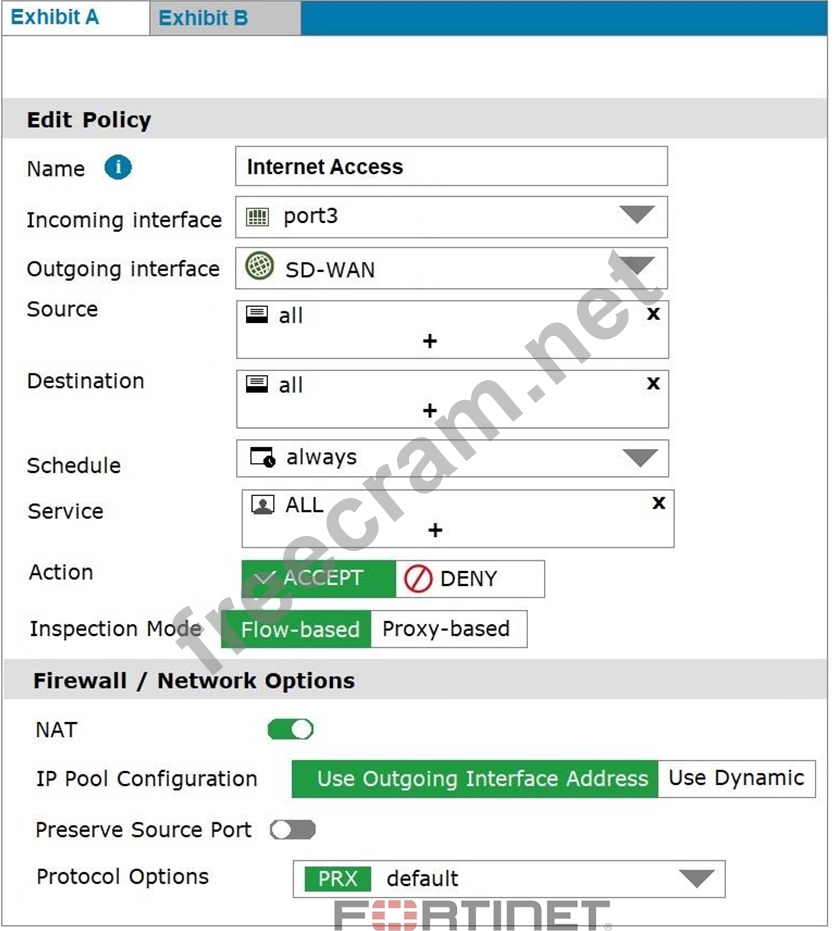The height and width of the screenshot is (931, 836).
Task: Select Use Outgoing Interface Address
Action: click(475, 779)
